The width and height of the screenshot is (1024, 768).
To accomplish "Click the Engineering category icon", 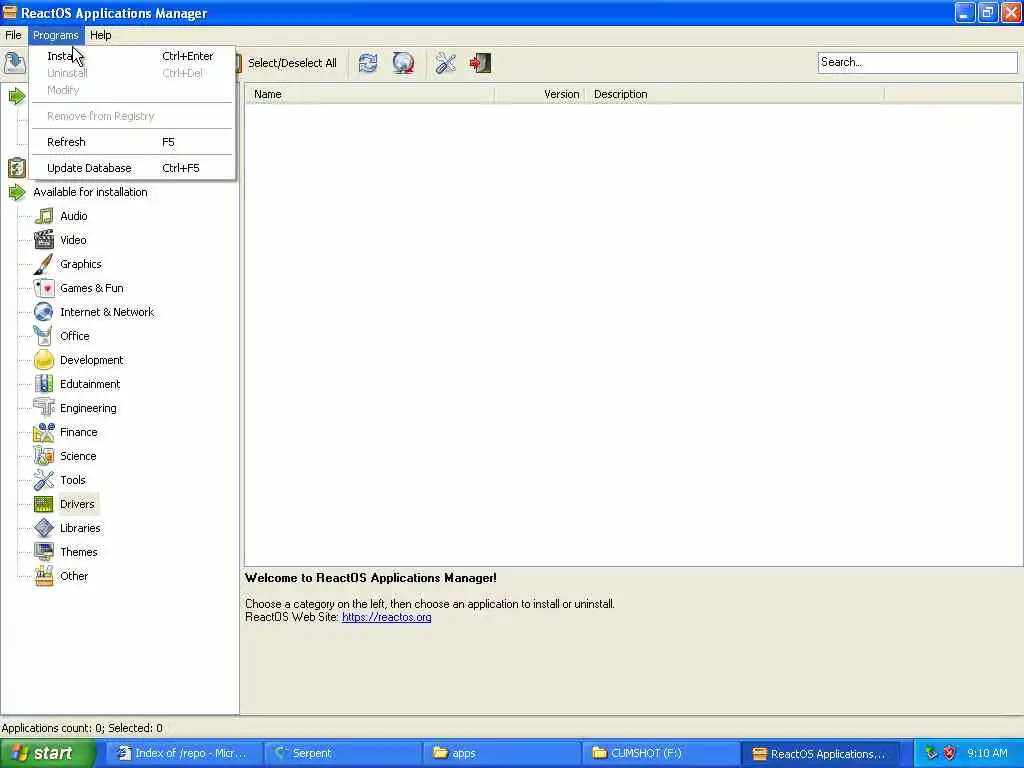I will tap(44, 408).
